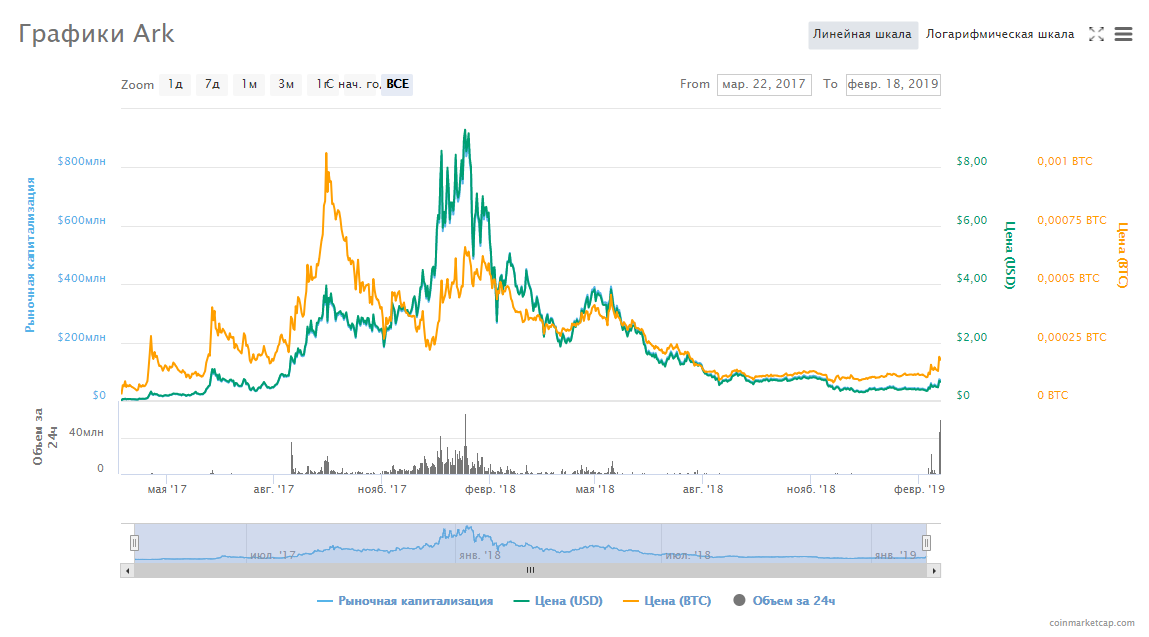Hide the Цена (USD) series
The width and height of the screenshot is (1149, 637).
click(x=558, y=600)
